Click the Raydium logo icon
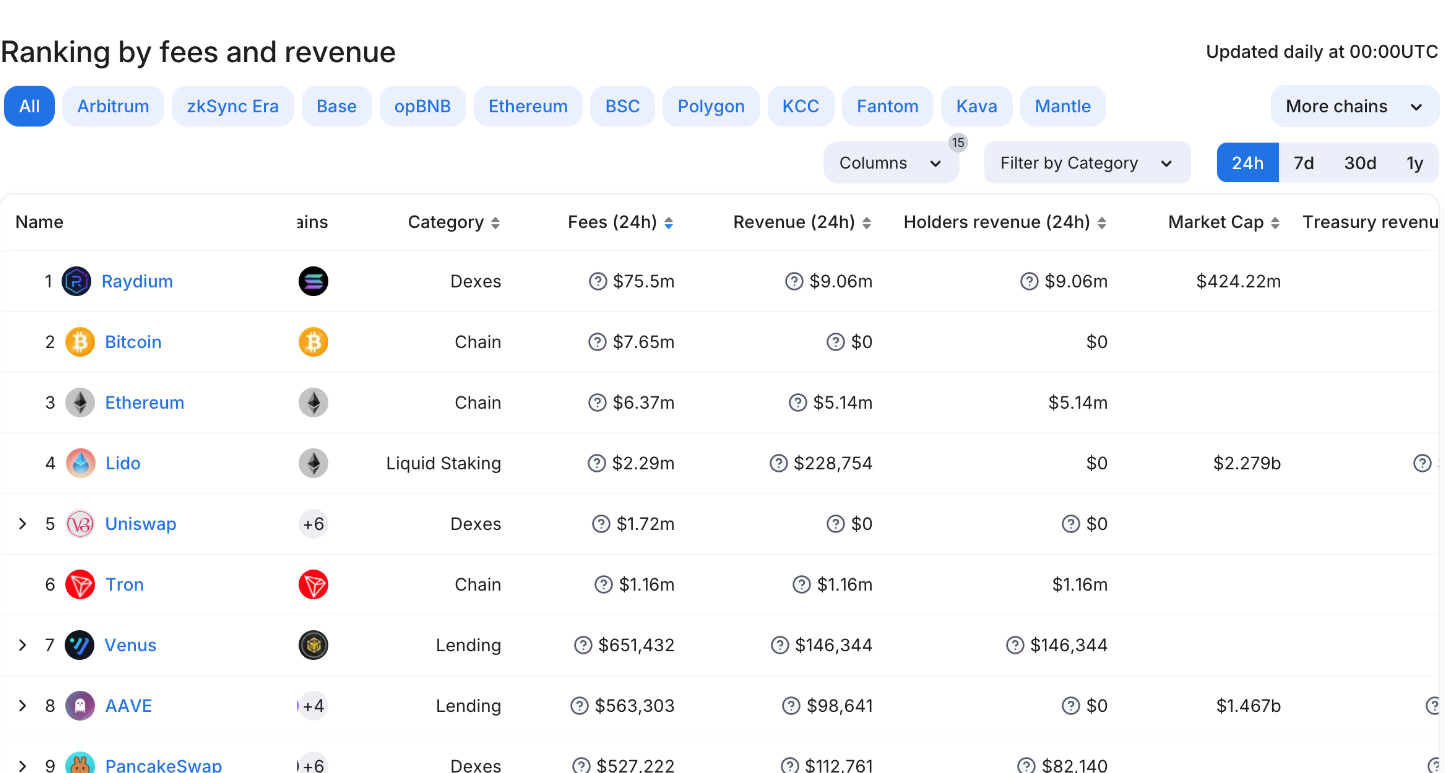 tap(76, 281)
